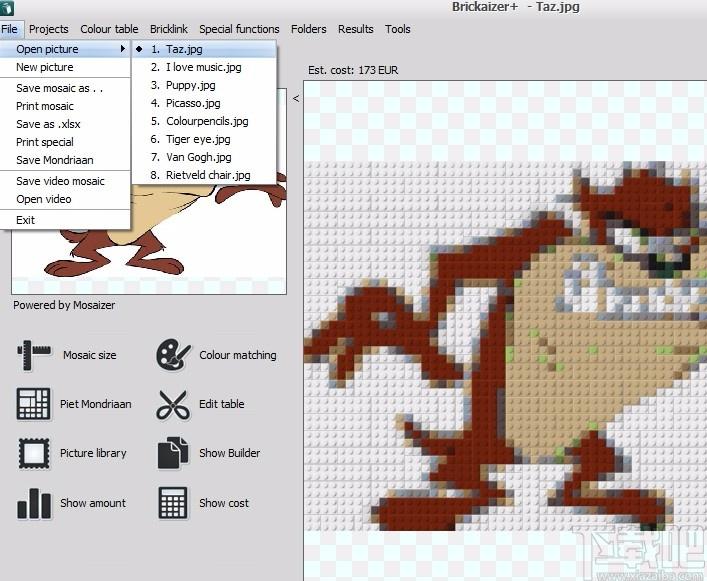
Task: Click the Est. cost: 173 EUR text
Action: tap(353, 70)
